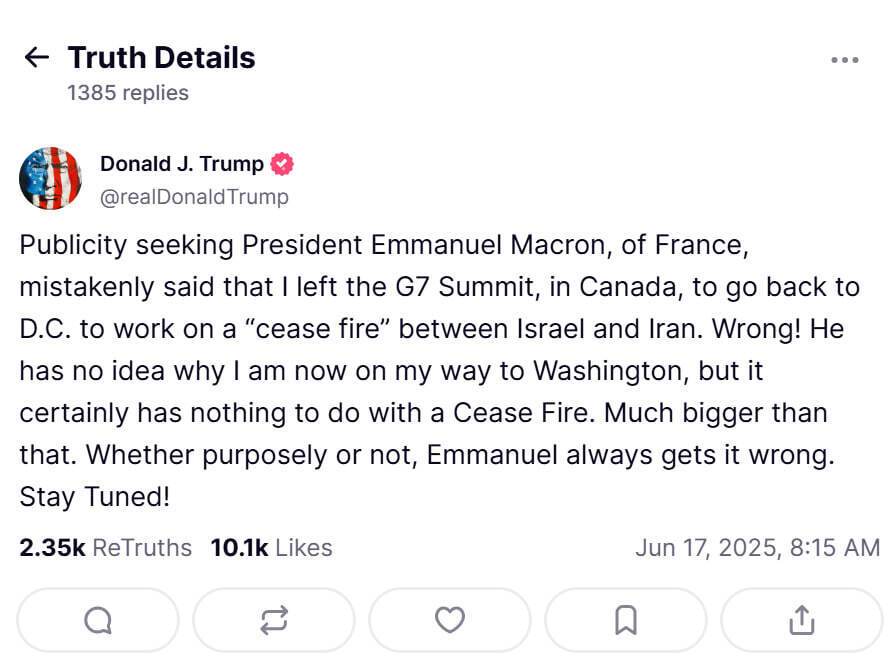Go back using the left arrow

pyautogui.click(x=36, y=58)
